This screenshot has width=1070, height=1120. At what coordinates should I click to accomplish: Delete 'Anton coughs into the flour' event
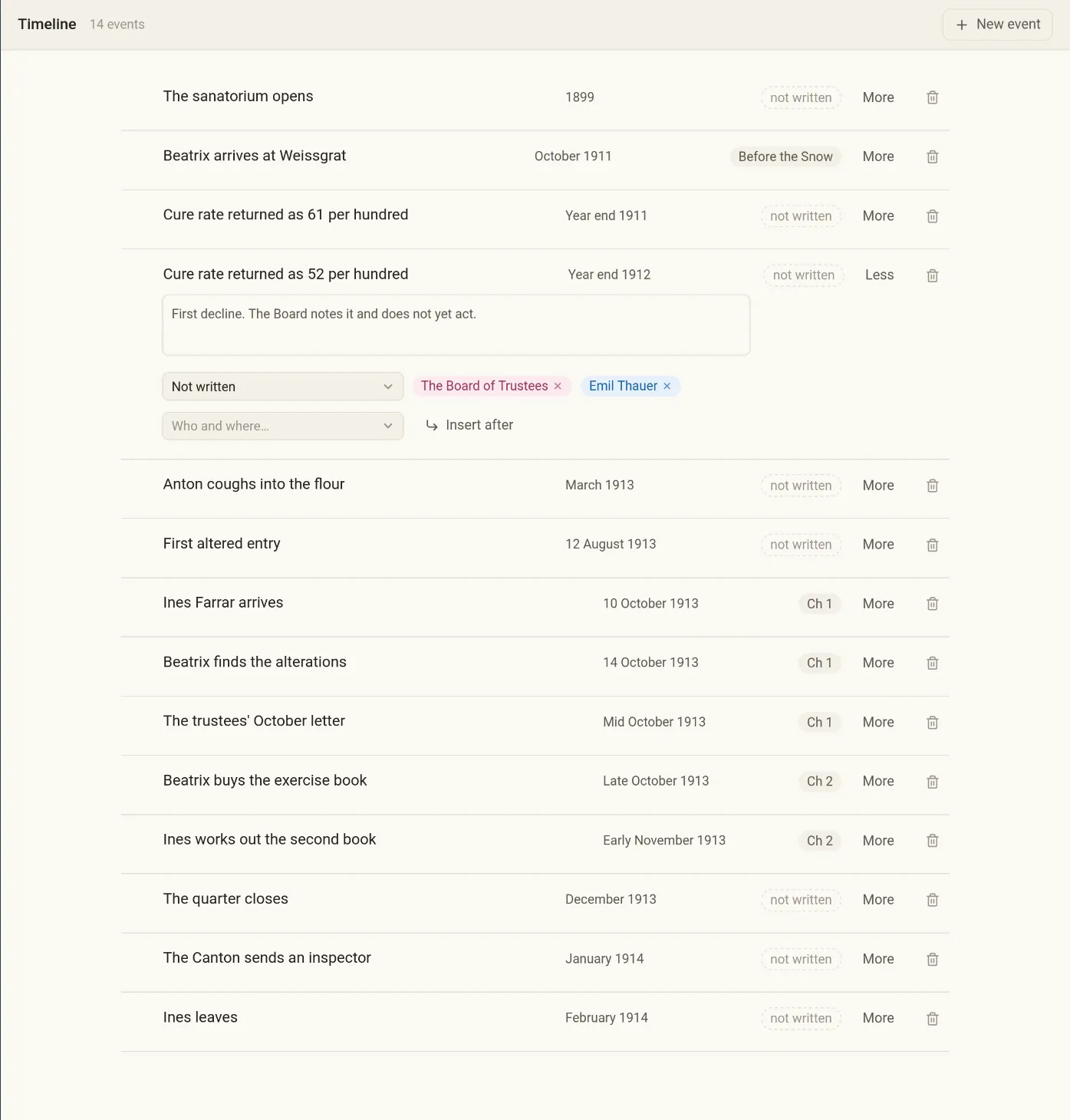(x=932, y=486)
